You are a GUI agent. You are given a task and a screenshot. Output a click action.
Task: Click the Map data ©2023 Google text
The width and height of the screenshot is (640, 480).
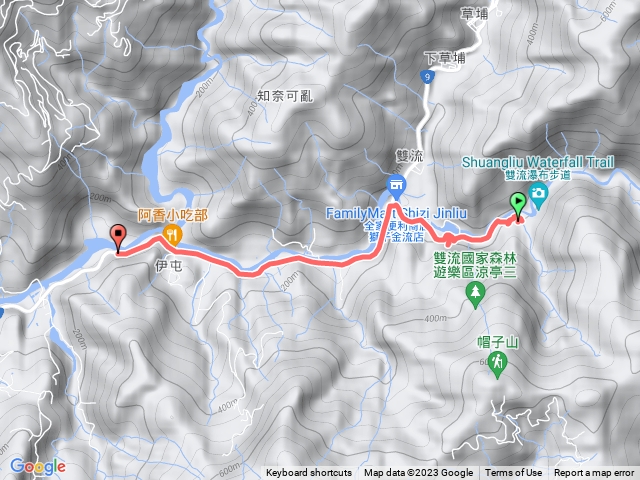click(x=418, y=473)
